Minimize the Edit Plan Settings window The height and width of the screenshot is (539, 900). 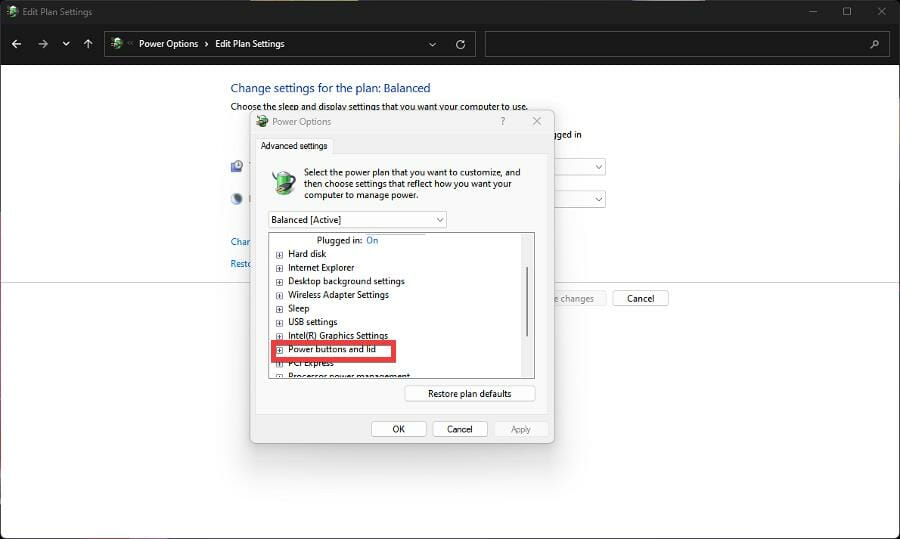(x=813, y=11)
